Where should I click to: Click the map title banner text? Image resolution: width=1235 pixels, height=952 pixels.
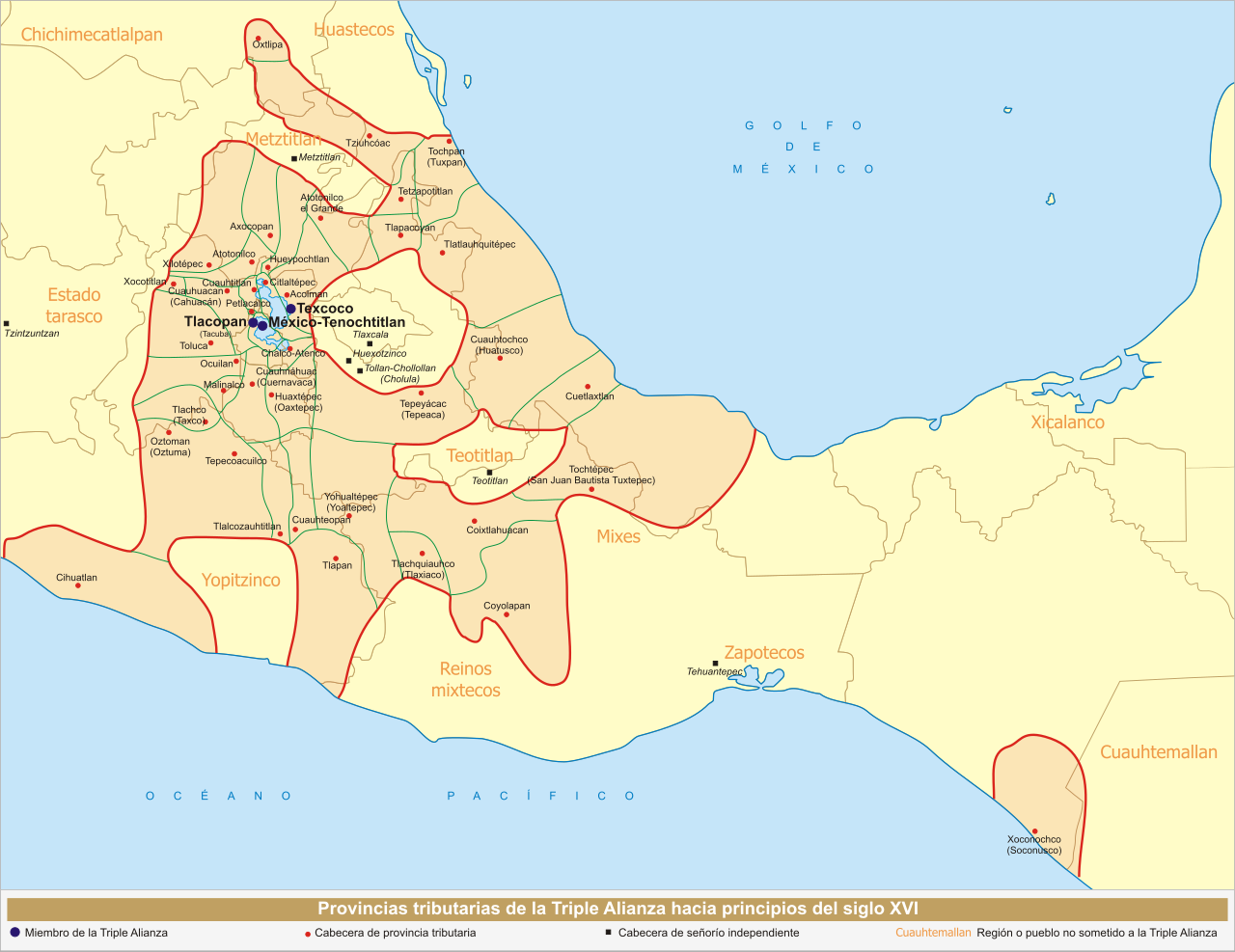617,908
